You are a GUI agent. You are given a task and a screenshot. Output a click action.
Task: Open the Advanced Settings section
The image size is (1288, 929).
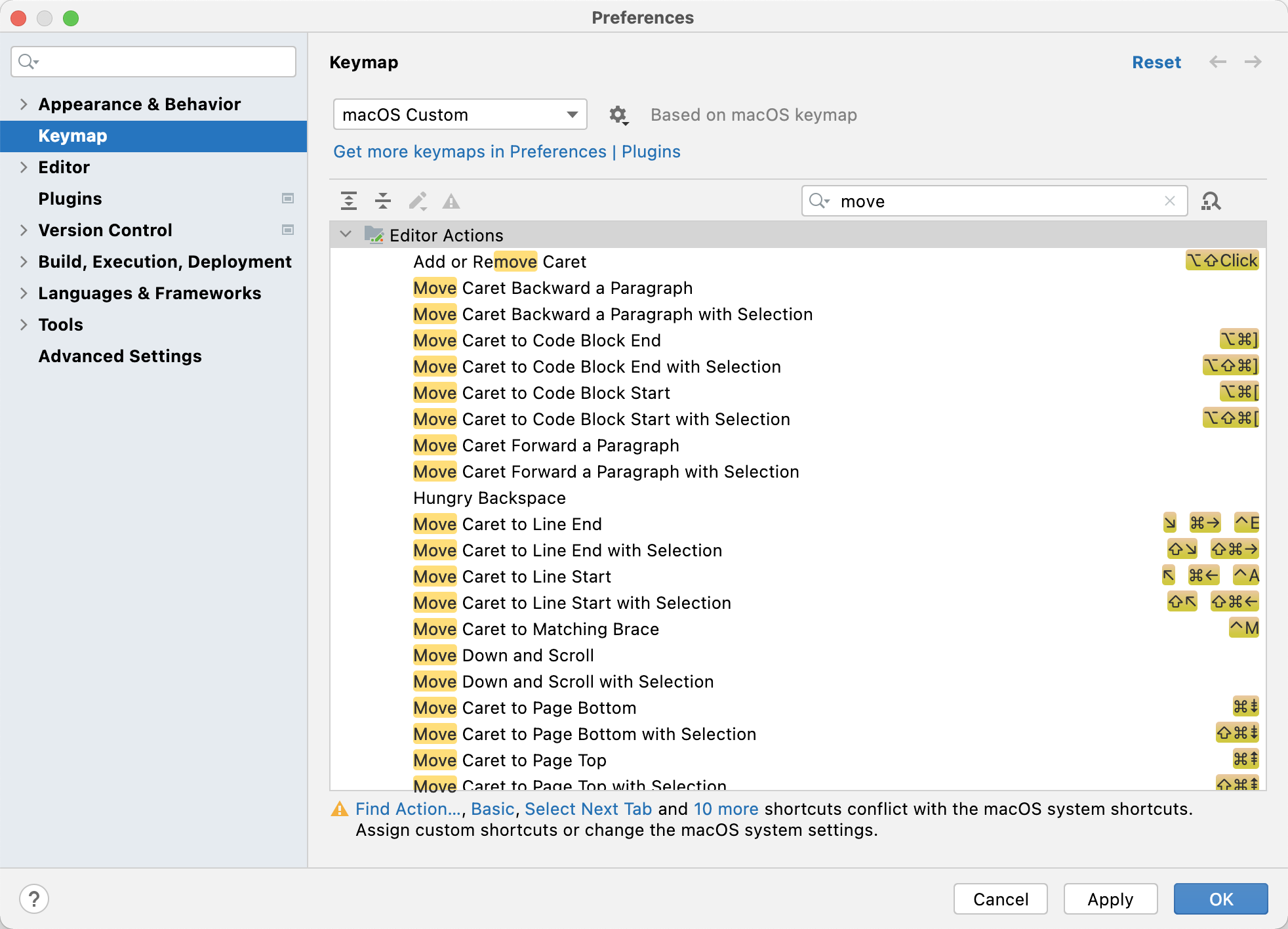(x=120, y=356)
